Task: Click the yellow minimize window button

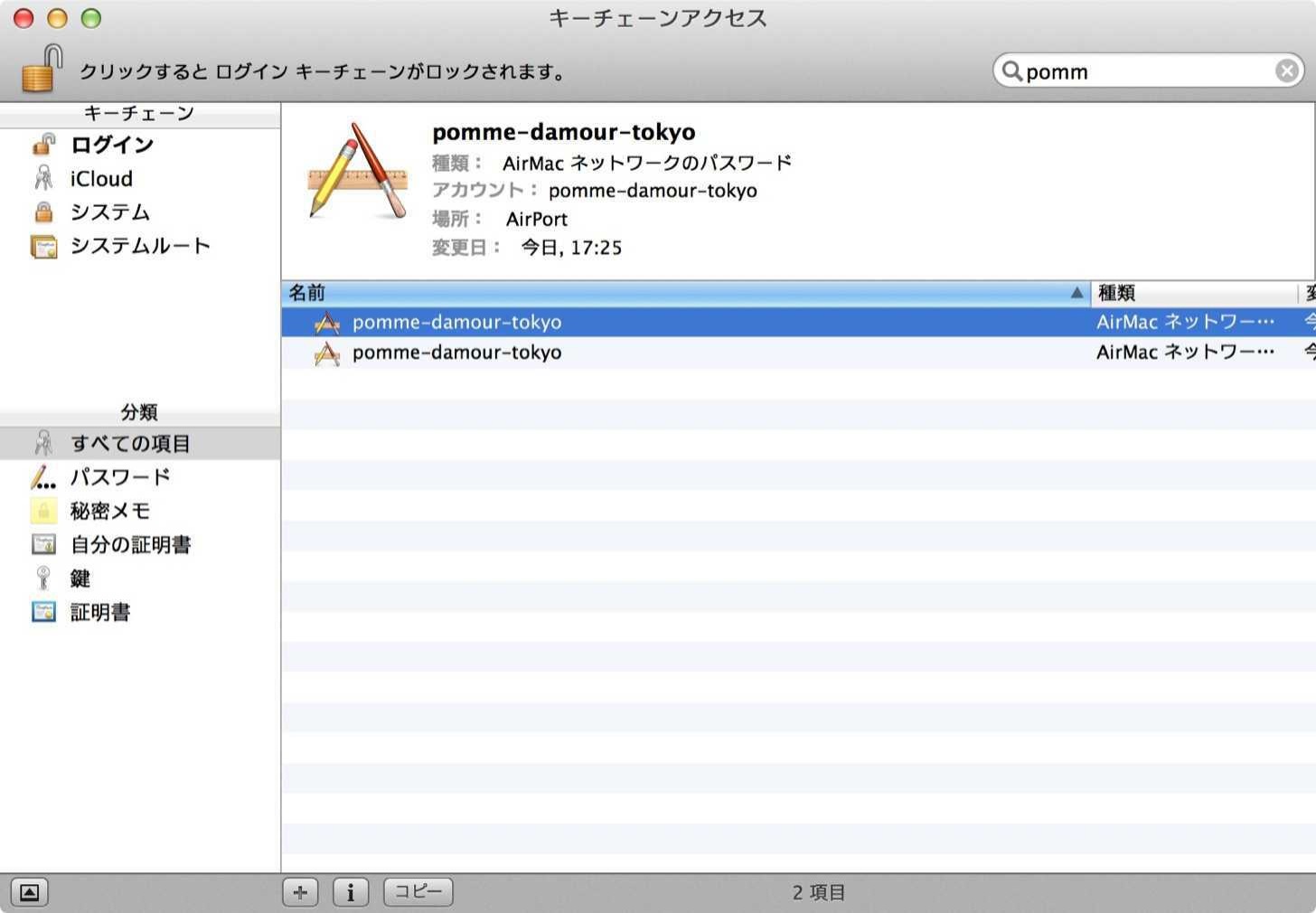Action: [x=57, y=18]
